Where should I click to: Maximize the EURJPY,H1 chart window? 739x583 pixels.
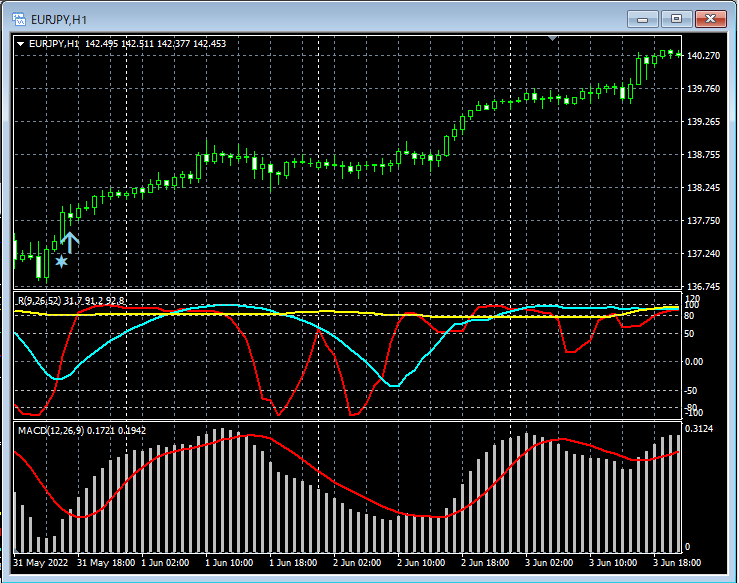(x=676, y=18)
